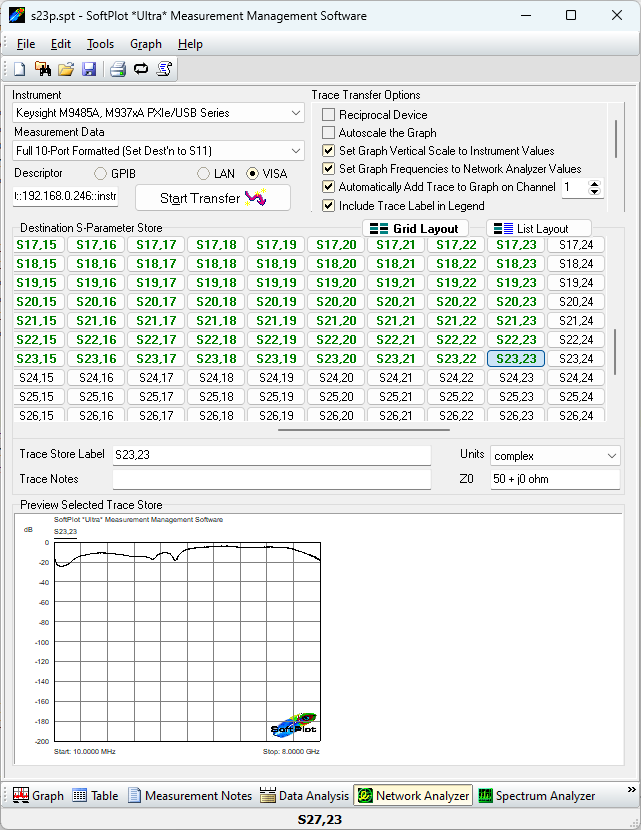641x830 pixels.
Task: Check the Autoscale the Graph option
Action: 329,133
